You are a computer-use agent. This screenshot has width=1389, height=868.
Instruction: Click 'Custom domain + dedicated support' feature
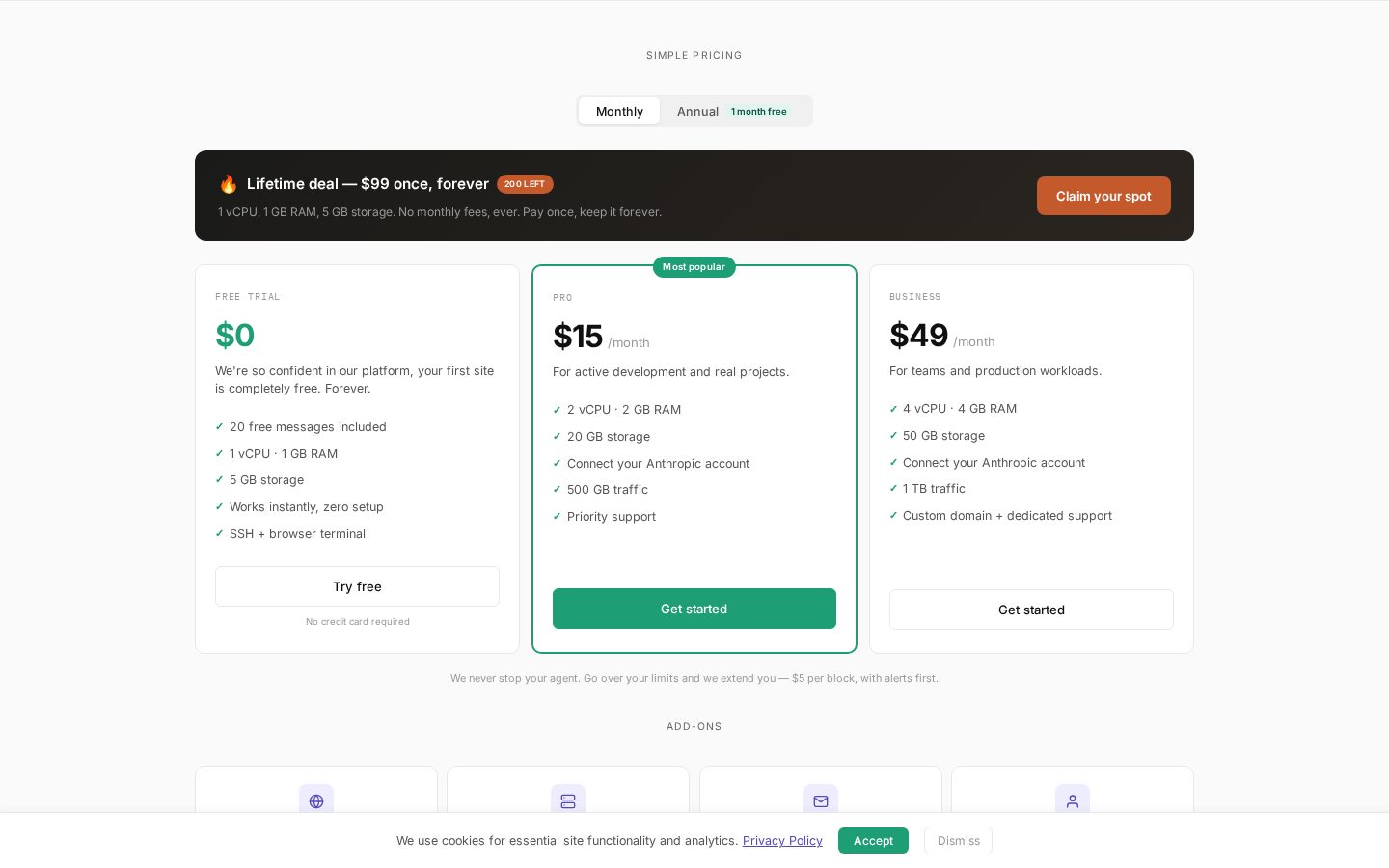1007,515
